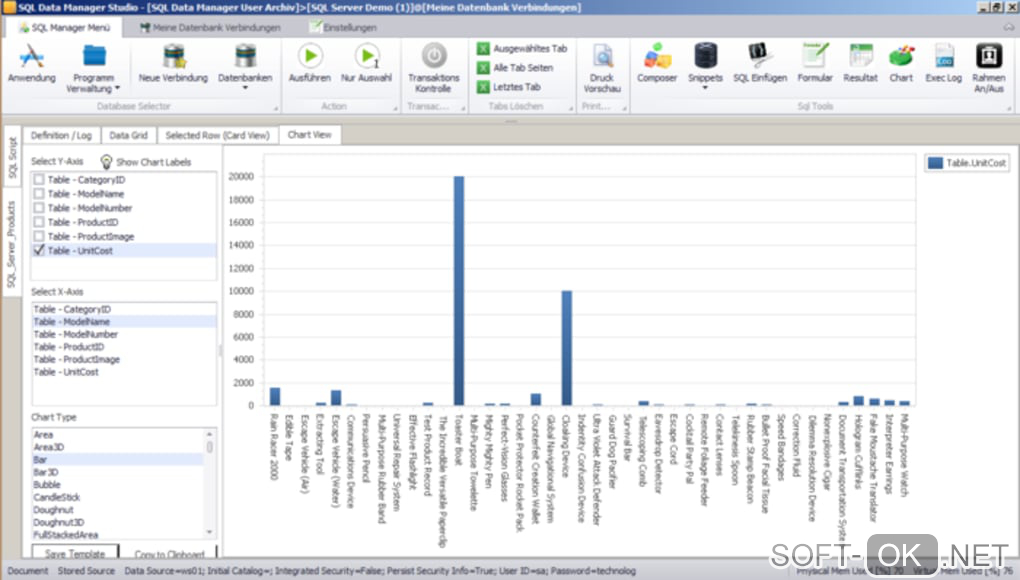Image resolution: width=1020 pixels, height=580 pixels.
Task: Expand the Datenbanken dropdown arrow
Action: pyautogui.click(x=245, y=88)
